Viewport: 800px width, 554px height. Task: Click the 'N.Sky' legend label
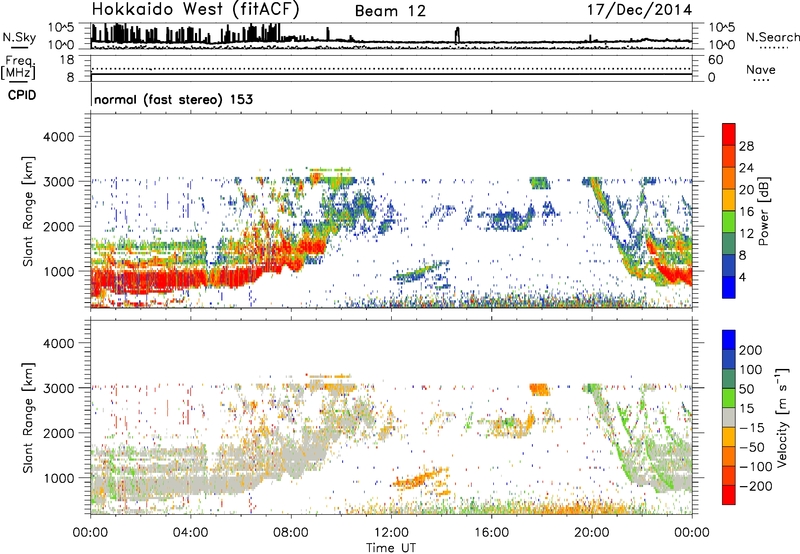tap(19, 37)
